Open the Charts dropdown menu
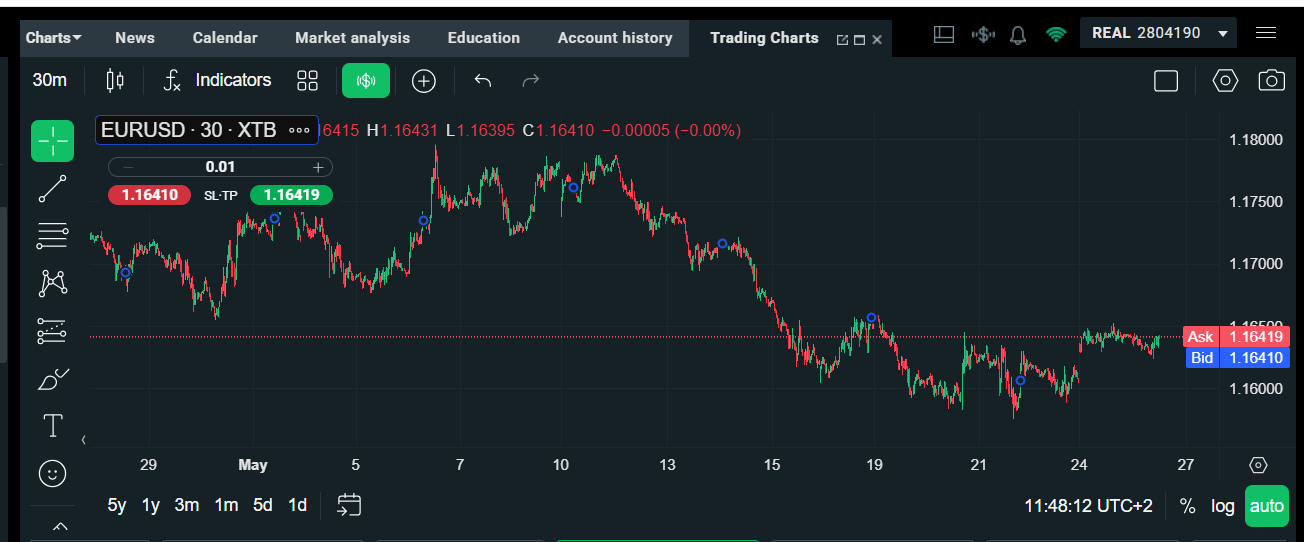The image size is (1304, 542). 54,38
